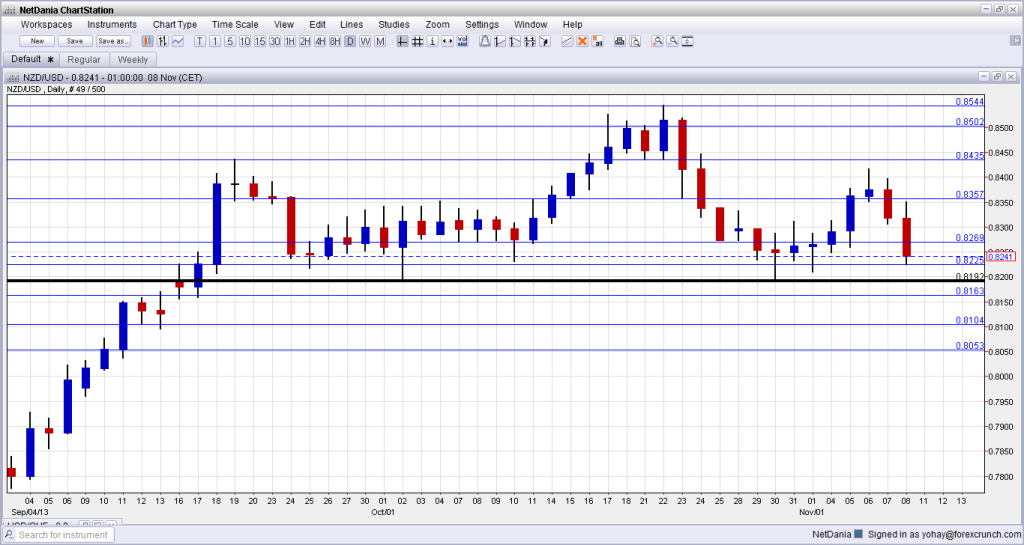Select line chart type icon
Viewport: 1024px width, 545px height.
pyautogui.click(x=178, y=41)
